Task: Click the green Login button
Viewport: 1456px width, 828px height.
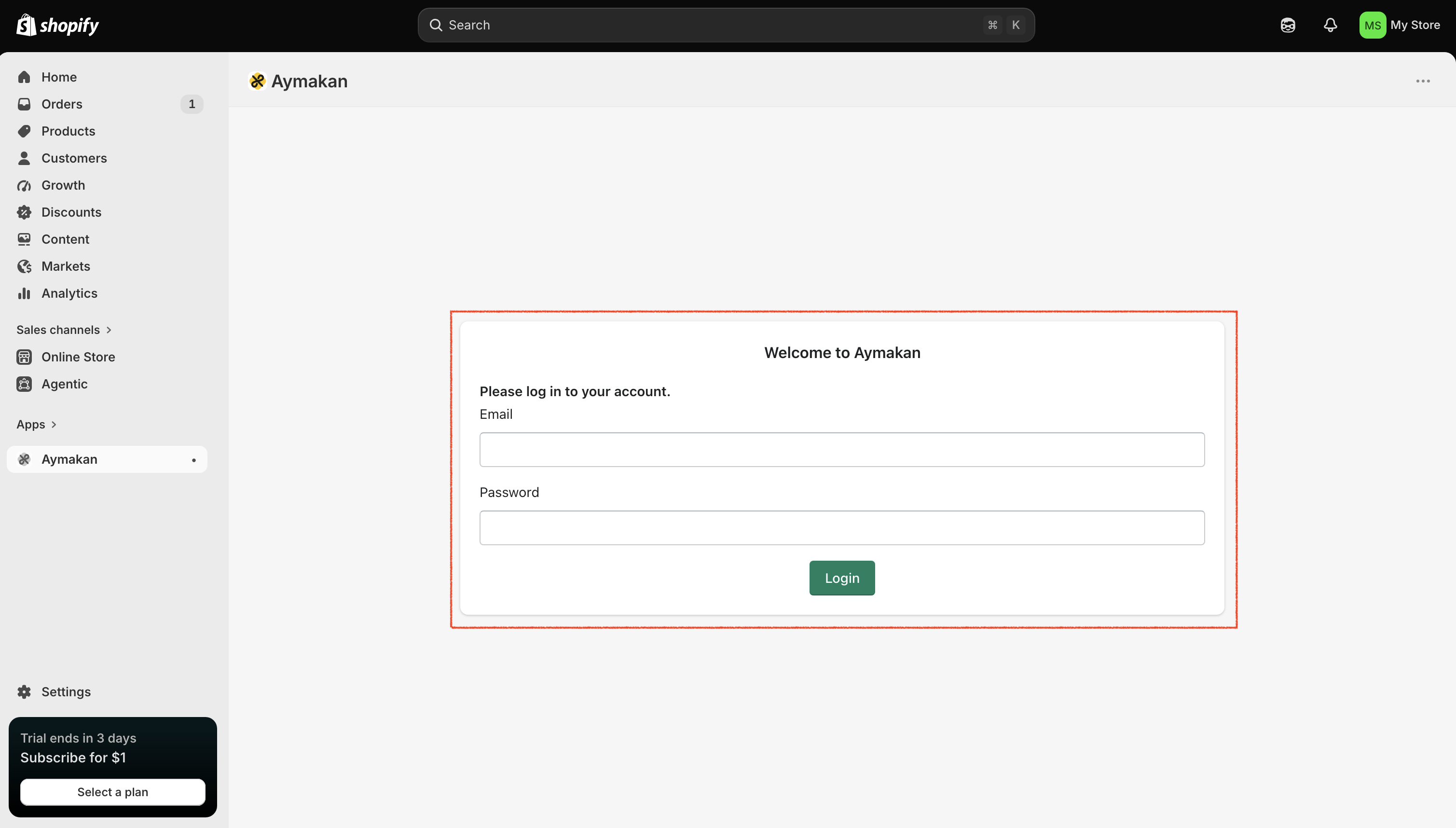Action: (842, 578)
